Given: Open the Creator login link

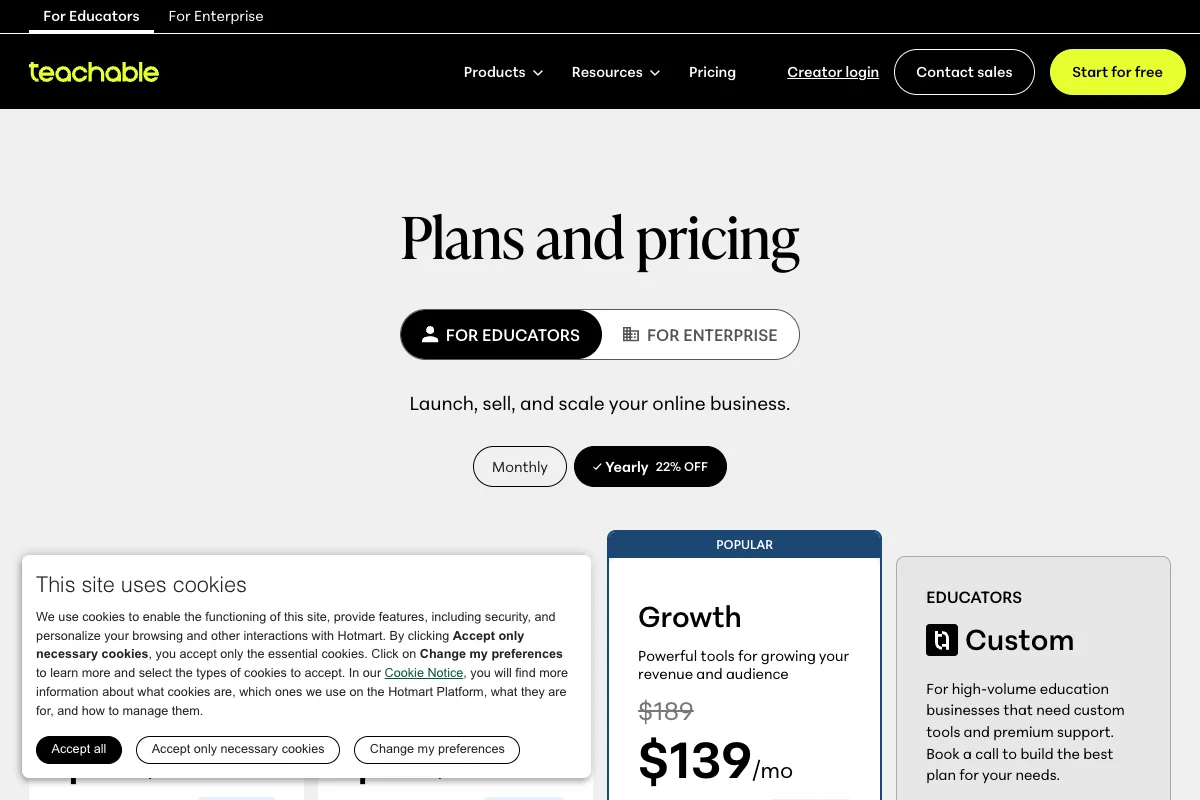Looking at the screenshot, I should pyautogui.click(x=833, y=72).
